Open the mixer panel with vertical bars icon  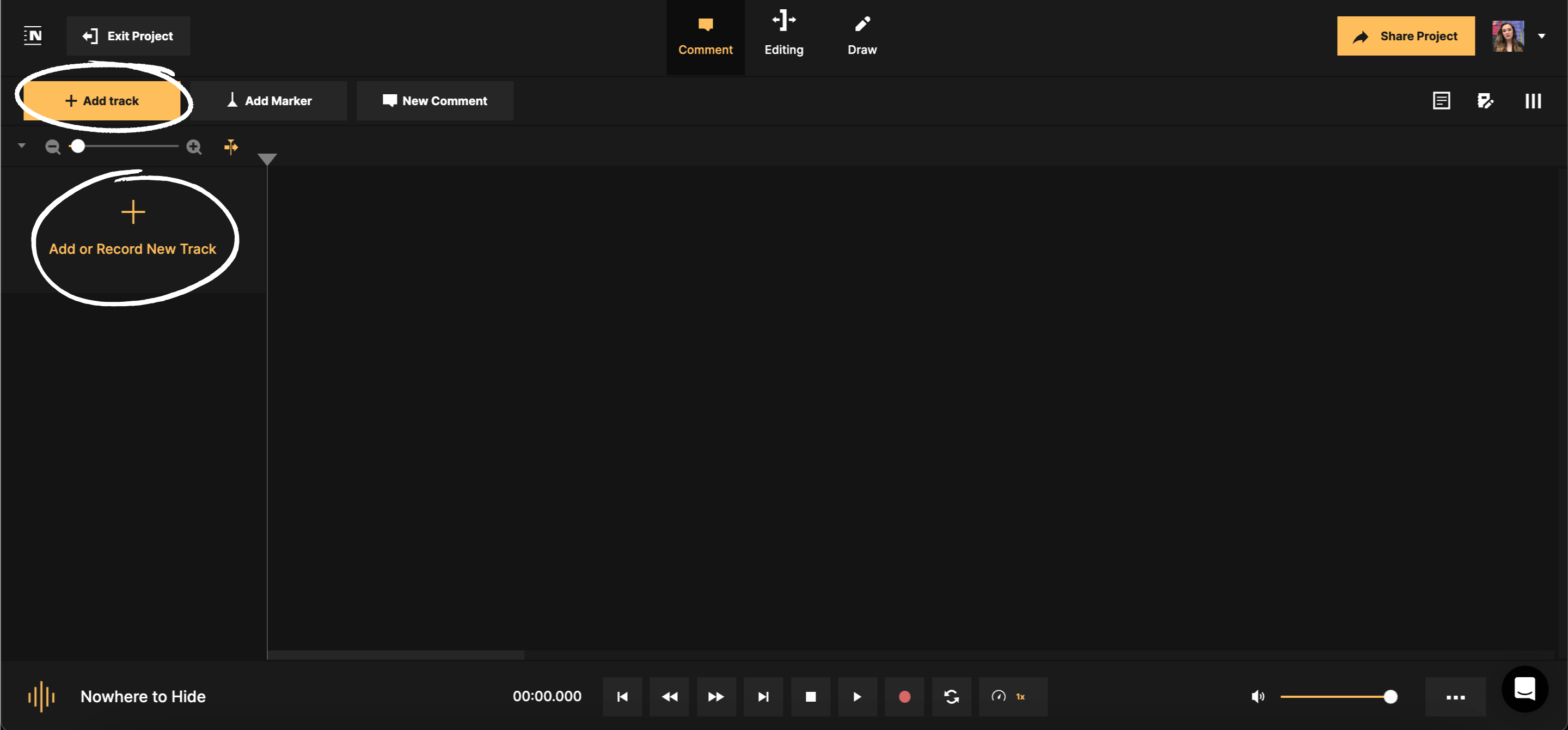(x=1533, y=100)
